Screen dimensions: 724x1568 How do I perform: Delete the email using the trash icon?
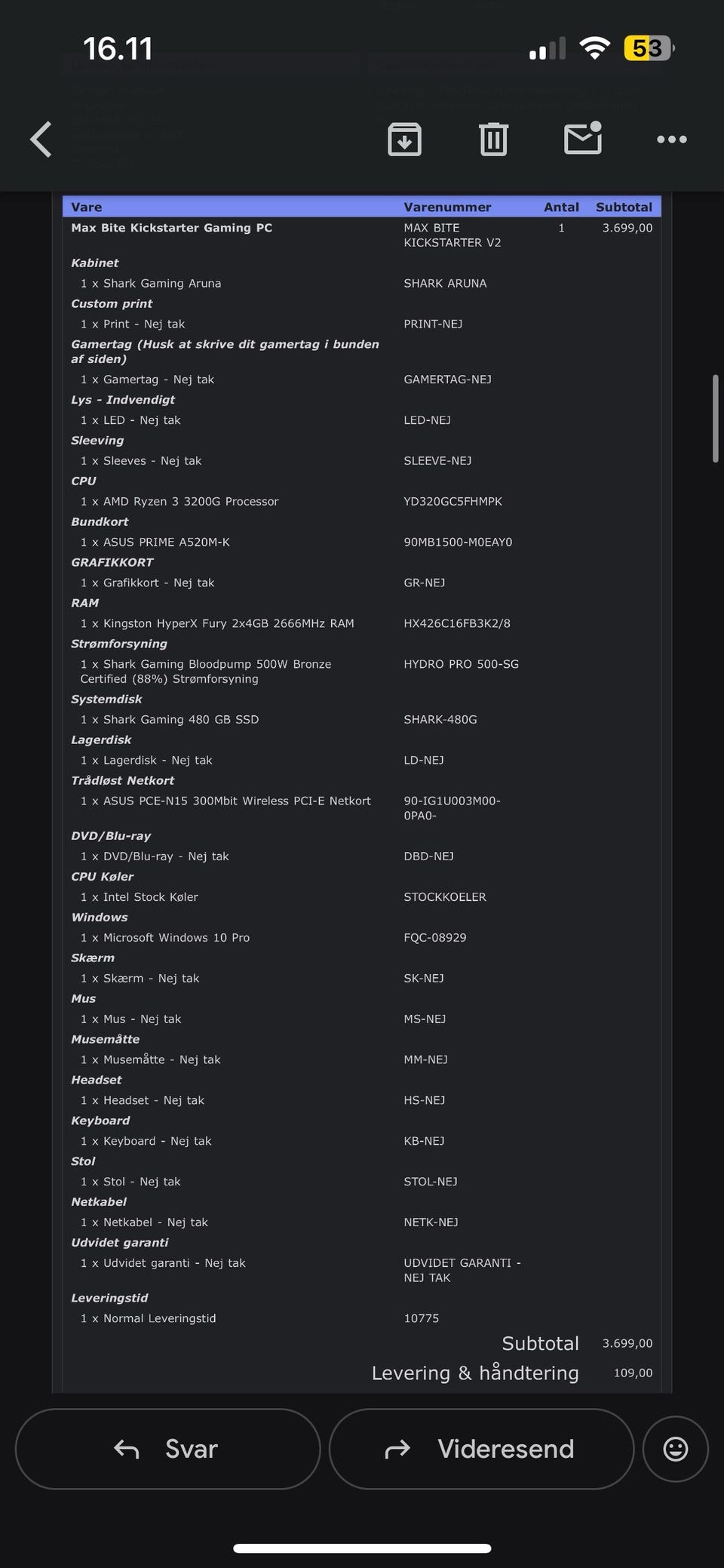tap(493, 140)
